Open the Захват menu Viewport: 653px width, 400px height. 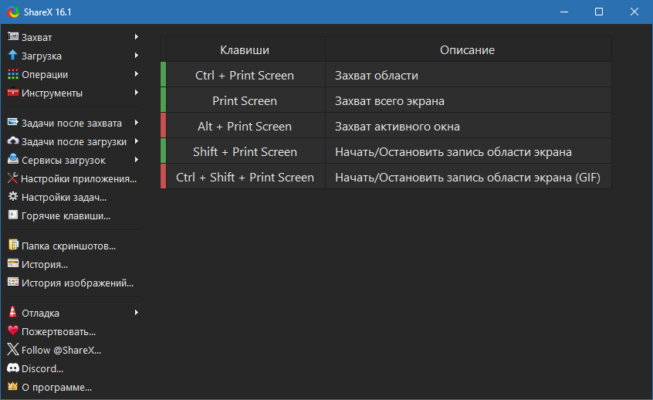click(73, 37)
